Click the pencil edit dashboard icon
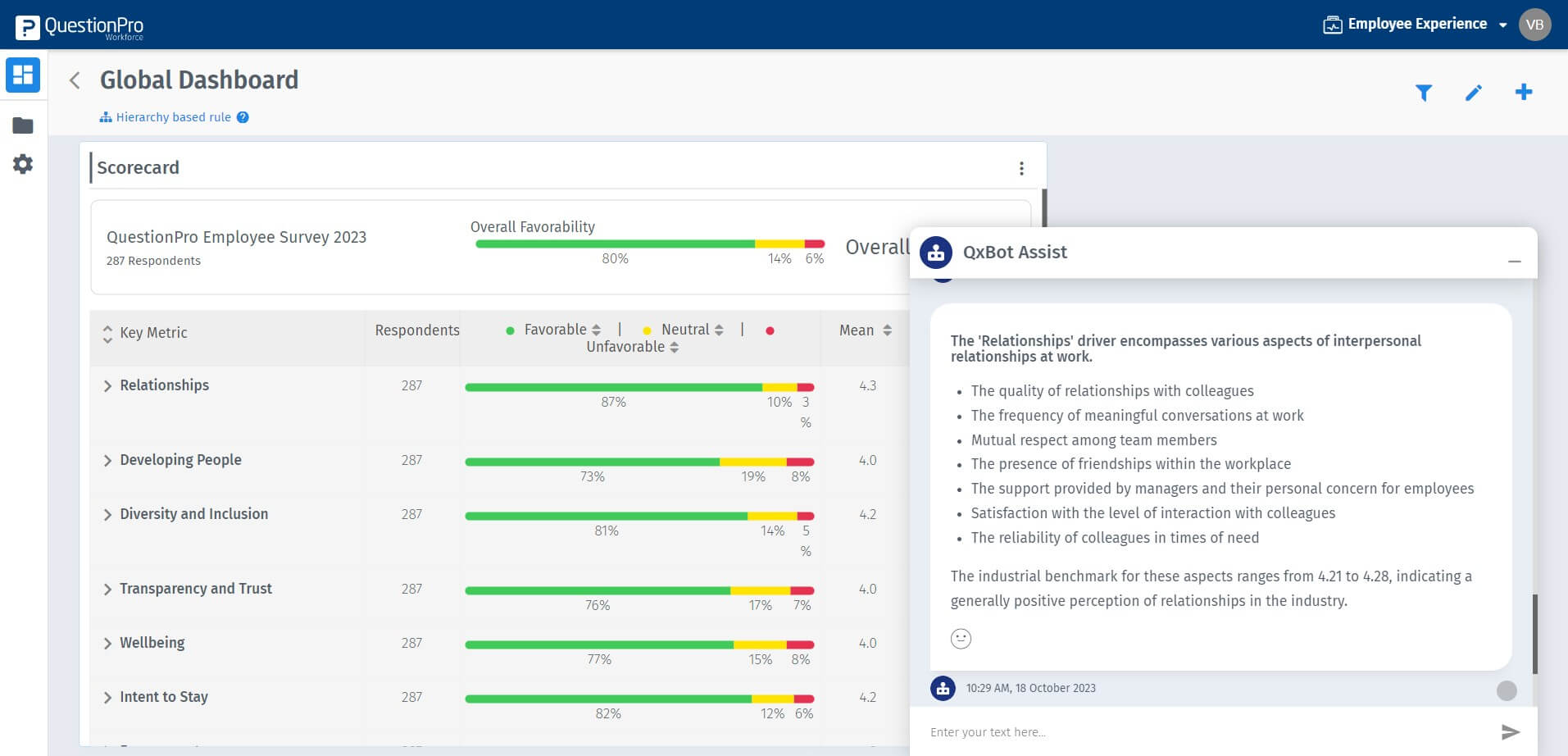 (1473, 93)
